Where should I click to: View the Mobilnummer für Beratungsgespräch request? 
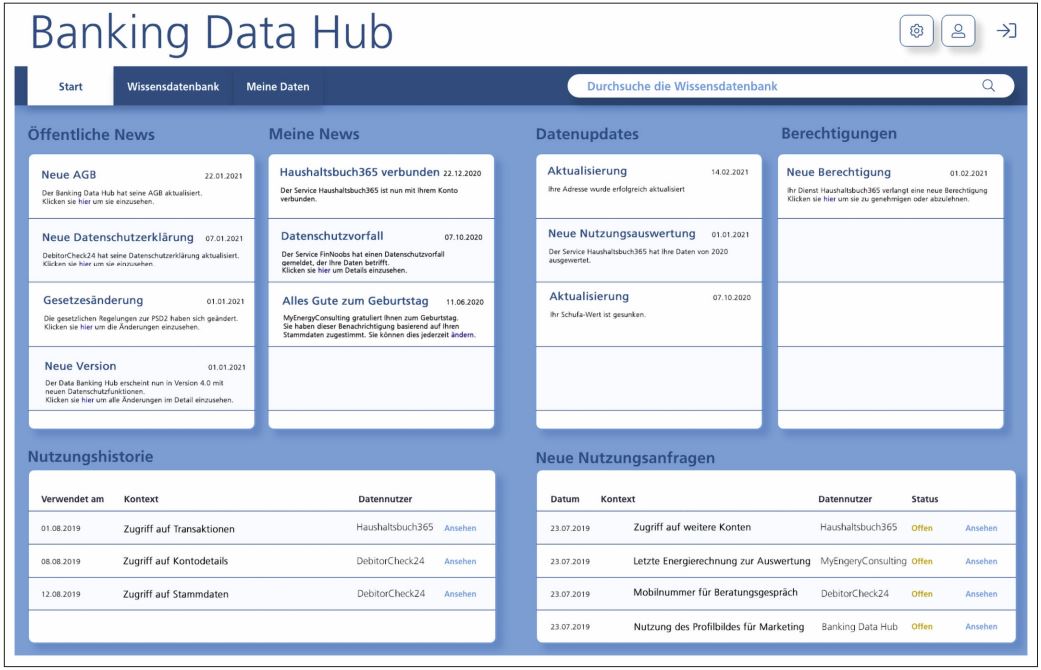(981, 594)
